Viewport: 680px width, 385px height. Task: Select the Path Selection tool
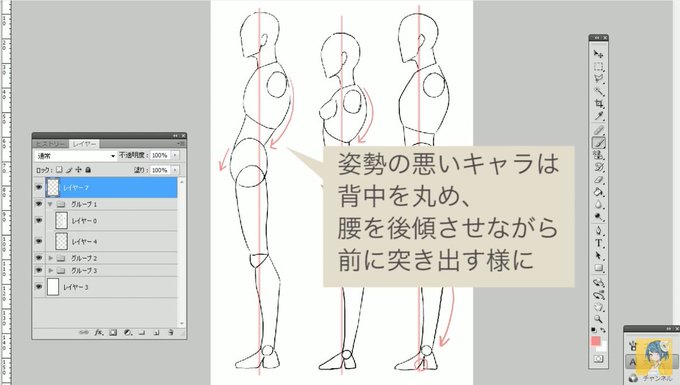598,255
